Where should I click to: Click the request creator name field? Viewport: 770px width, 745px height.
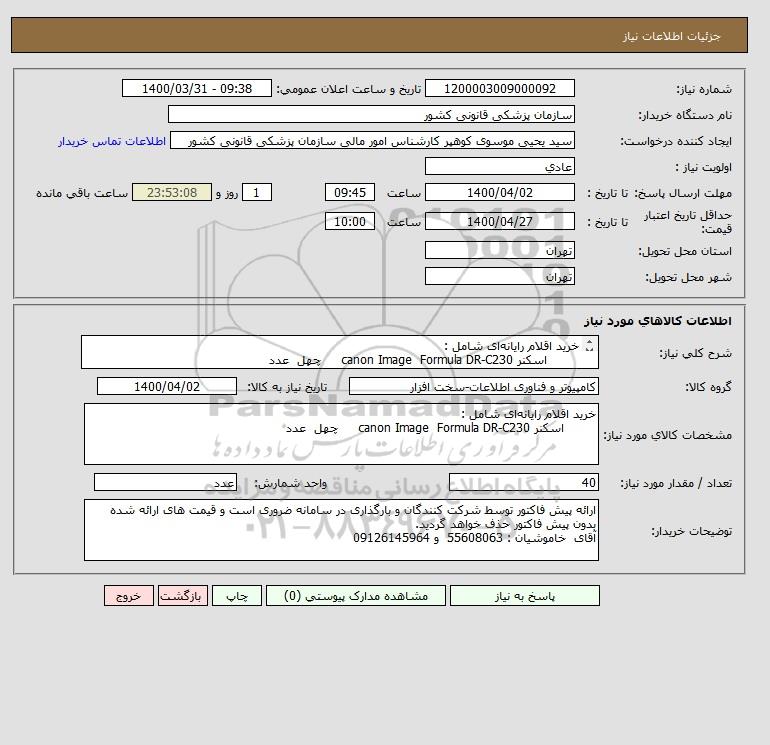click(372, 140)
